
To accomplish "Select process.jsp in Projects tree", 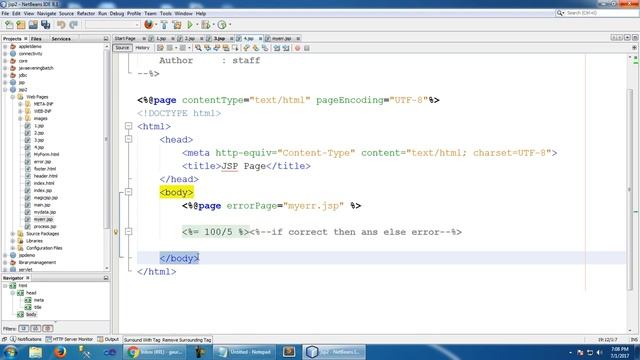I will (x=45, y=227).
